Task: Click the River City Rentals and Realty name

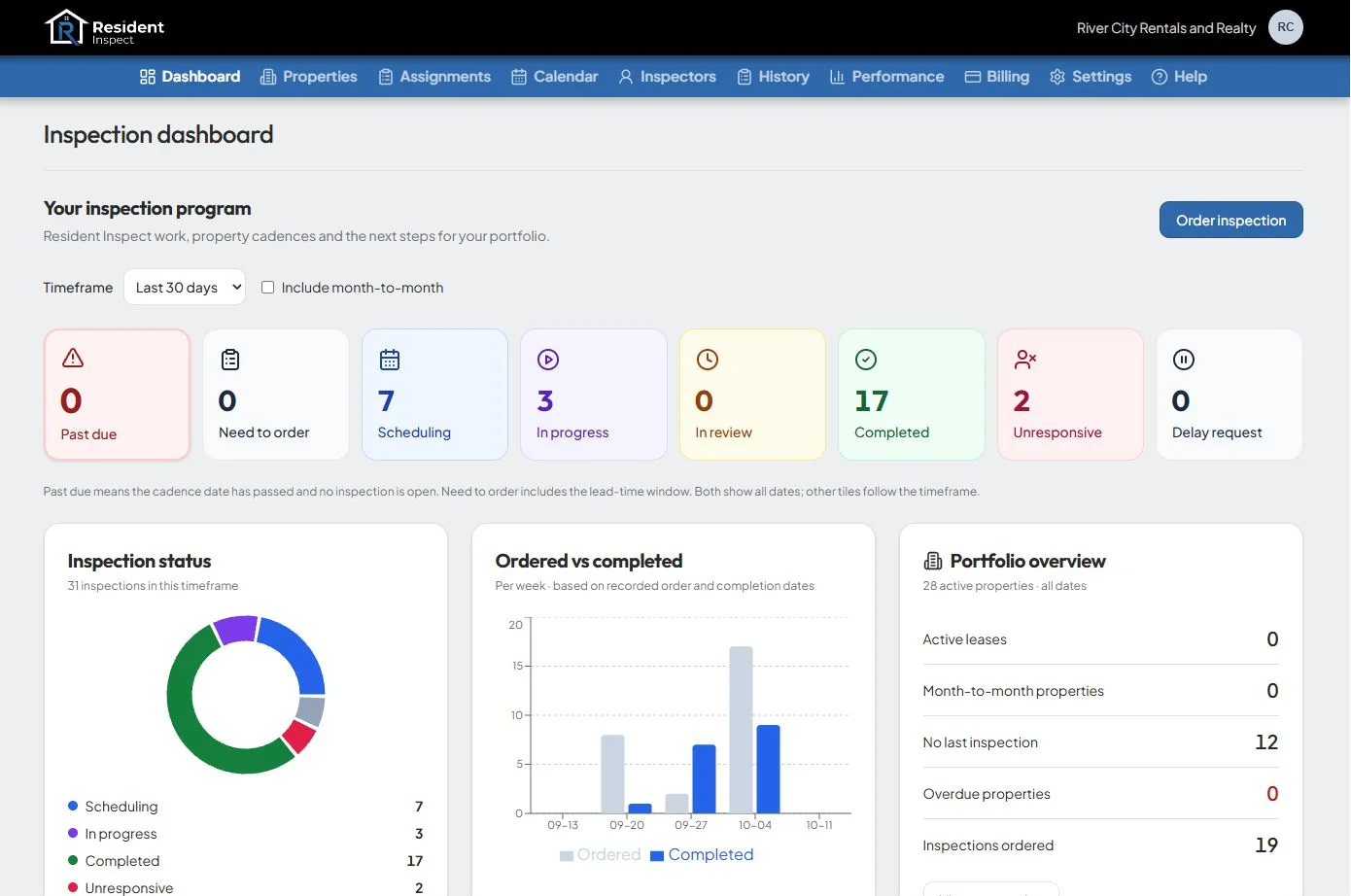Action: click(1165, 28)
